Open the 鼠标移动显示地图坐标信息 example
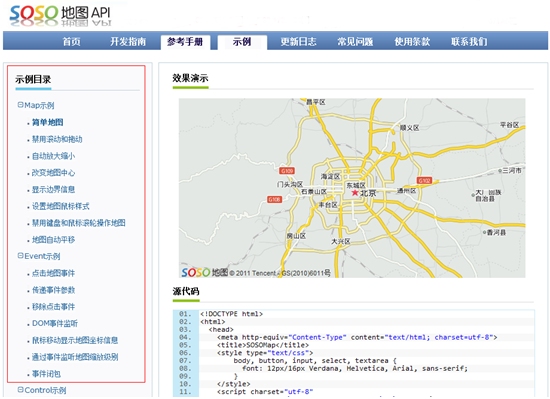Screen dimensions: 550x399 [75, 340]
